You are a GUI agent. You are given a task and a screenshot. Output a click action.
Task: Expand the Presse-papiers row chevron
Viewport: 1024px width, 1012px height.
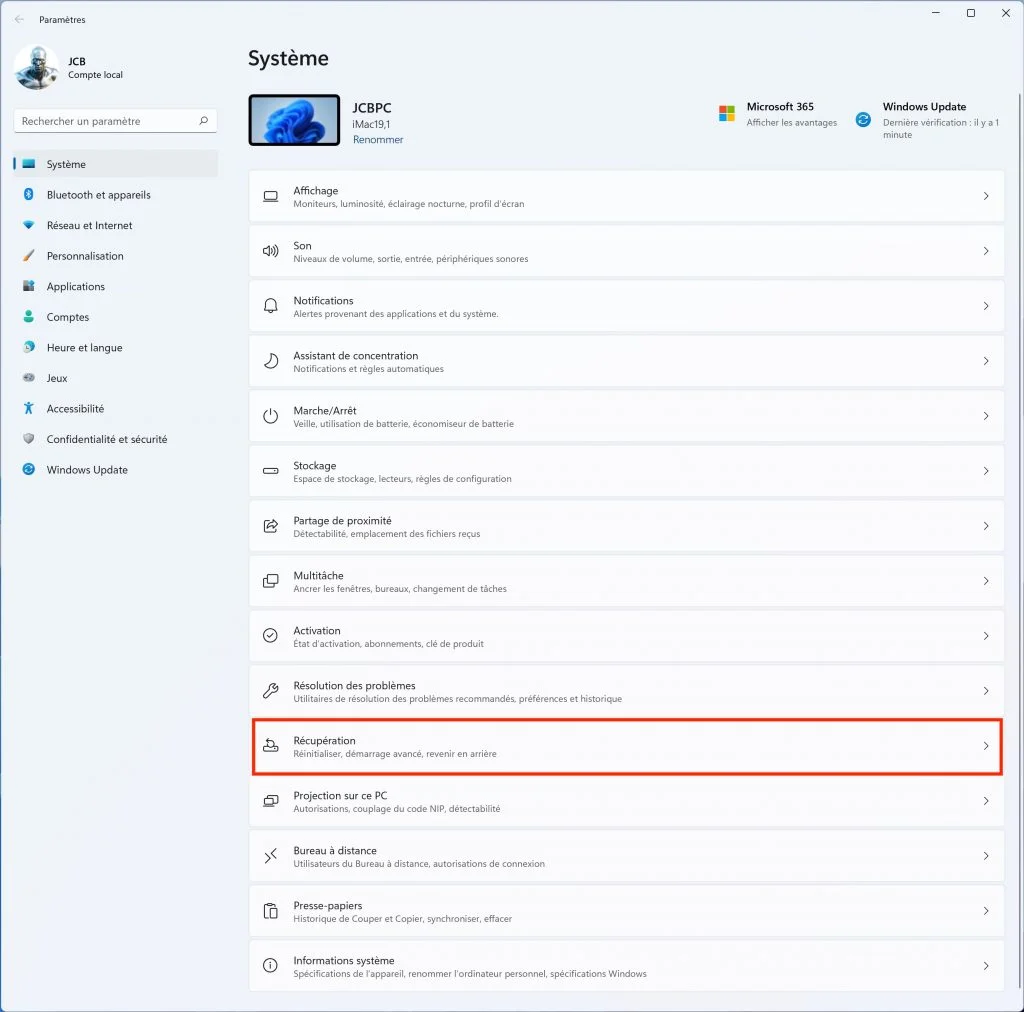[986, 911]
